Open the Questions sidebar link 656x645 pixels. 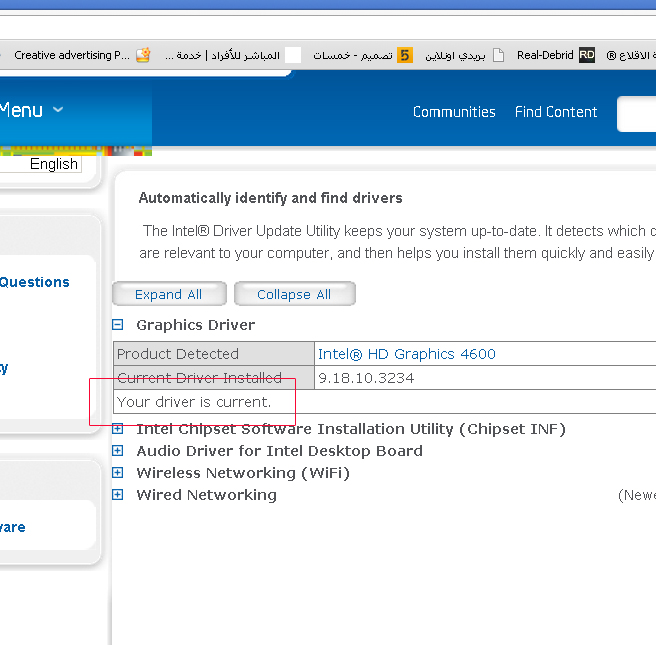coord(34,282)
